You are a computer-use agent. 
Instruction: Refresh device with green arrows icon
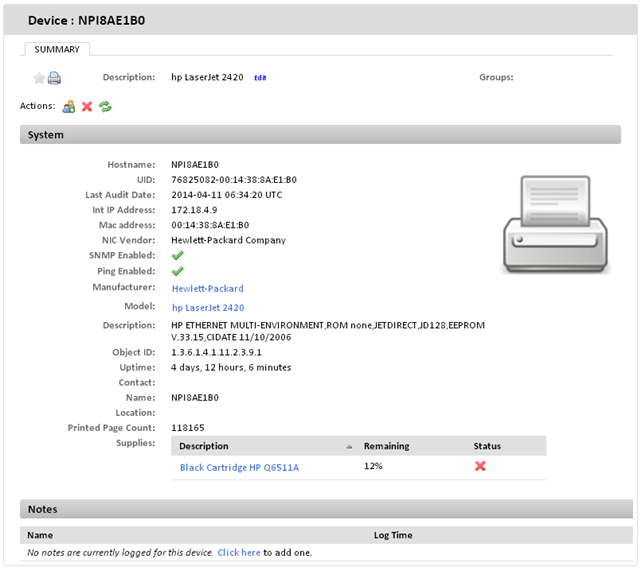105,107
